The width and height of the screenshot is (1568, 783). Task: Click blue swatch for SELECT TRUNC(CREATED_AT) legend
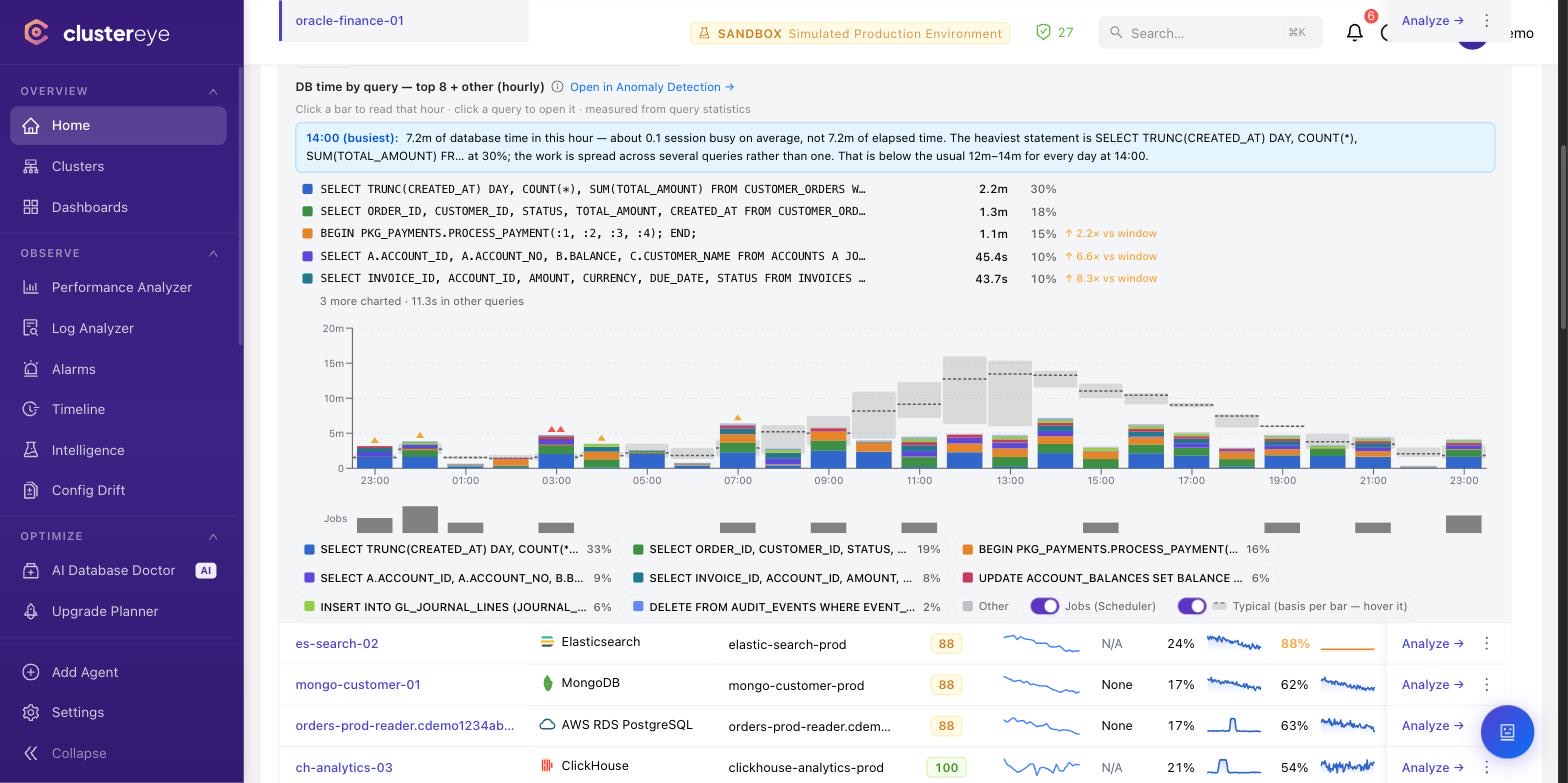tap(309, 550)
